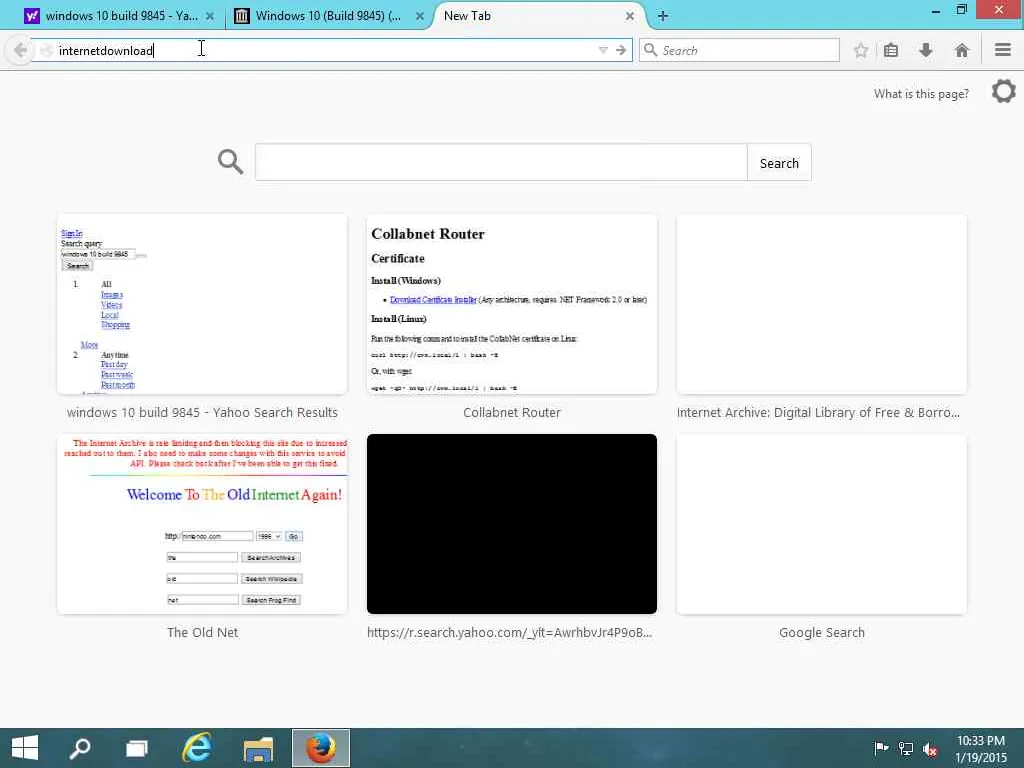Open File Explorer from taskbar
Image resolution: width=1024 pixels, height=768 pixels.
click(258, 748)
